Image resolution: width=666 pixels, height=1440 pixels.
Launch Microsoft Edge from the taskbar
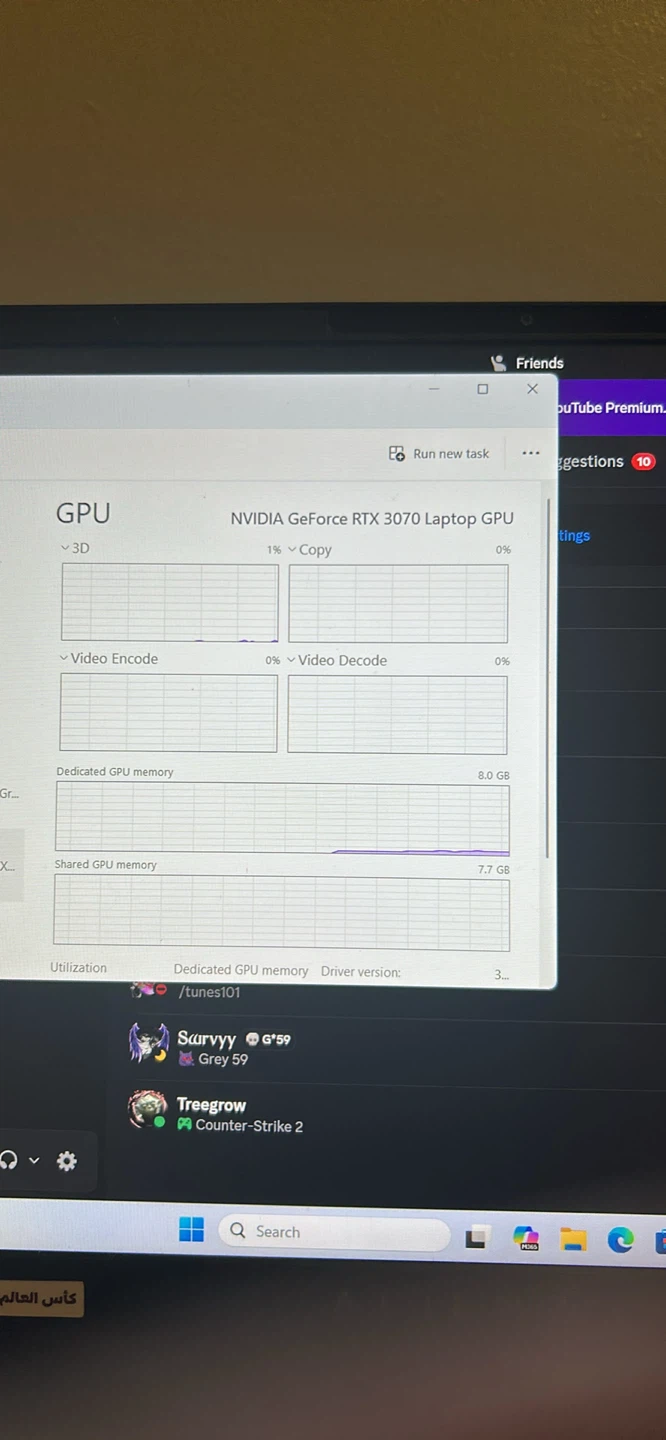620,1241
